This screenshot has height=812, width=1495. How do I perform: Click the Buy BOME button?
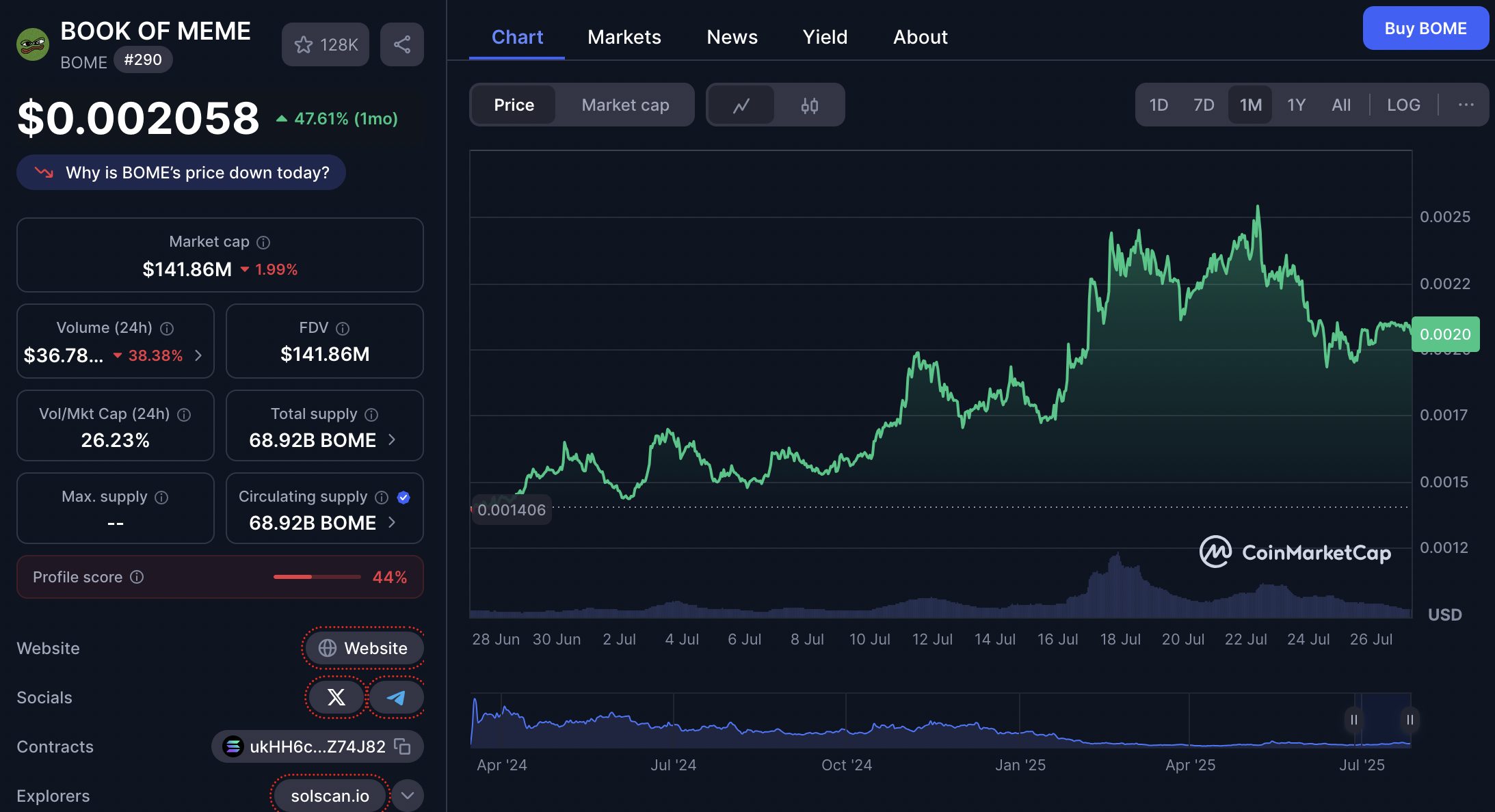[1425, 28]
